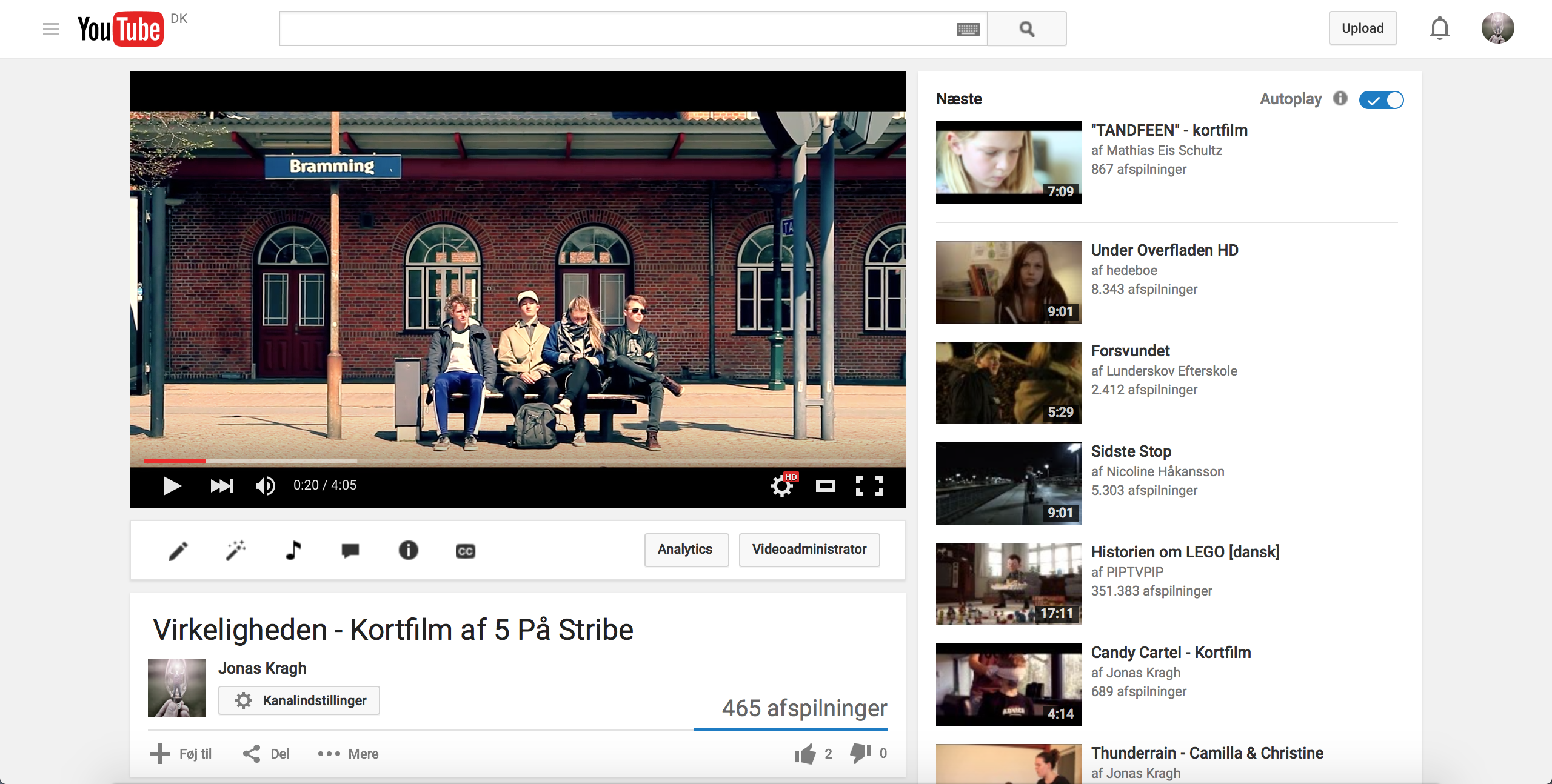Open the Sidste Stop video thumbnail
Viewport: 1552px width, 784px height.
point(1008,483)
